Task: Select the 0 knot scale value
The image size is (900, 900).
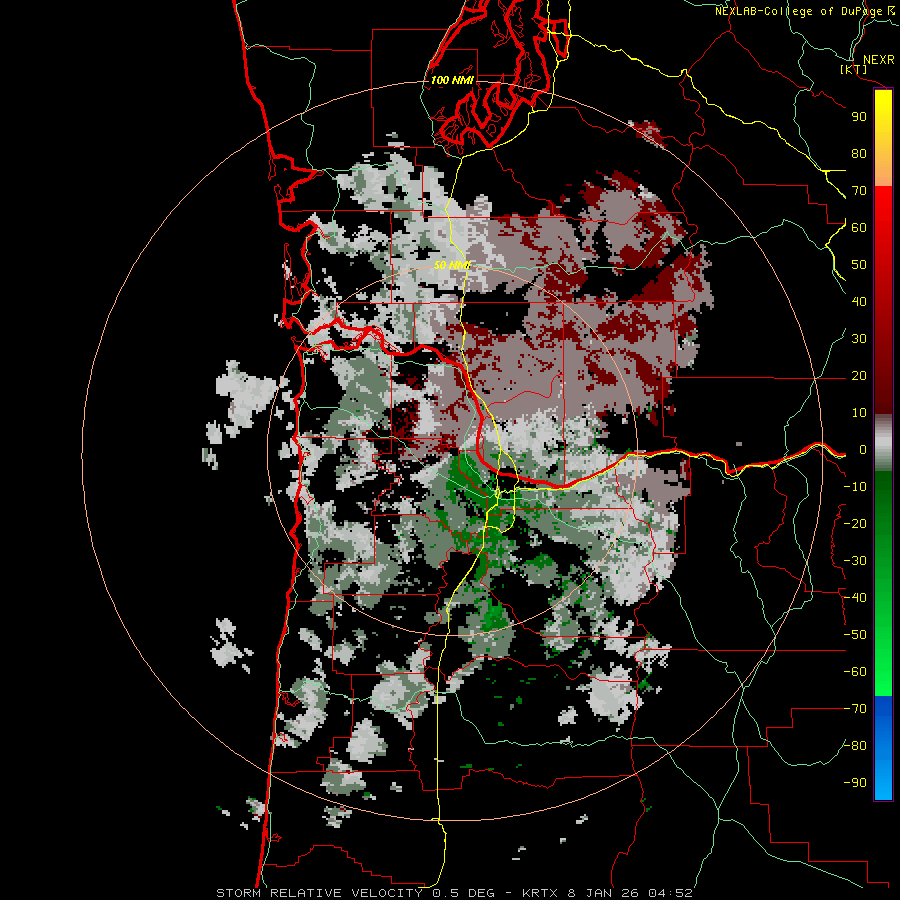Action: (x=862, y=450)
